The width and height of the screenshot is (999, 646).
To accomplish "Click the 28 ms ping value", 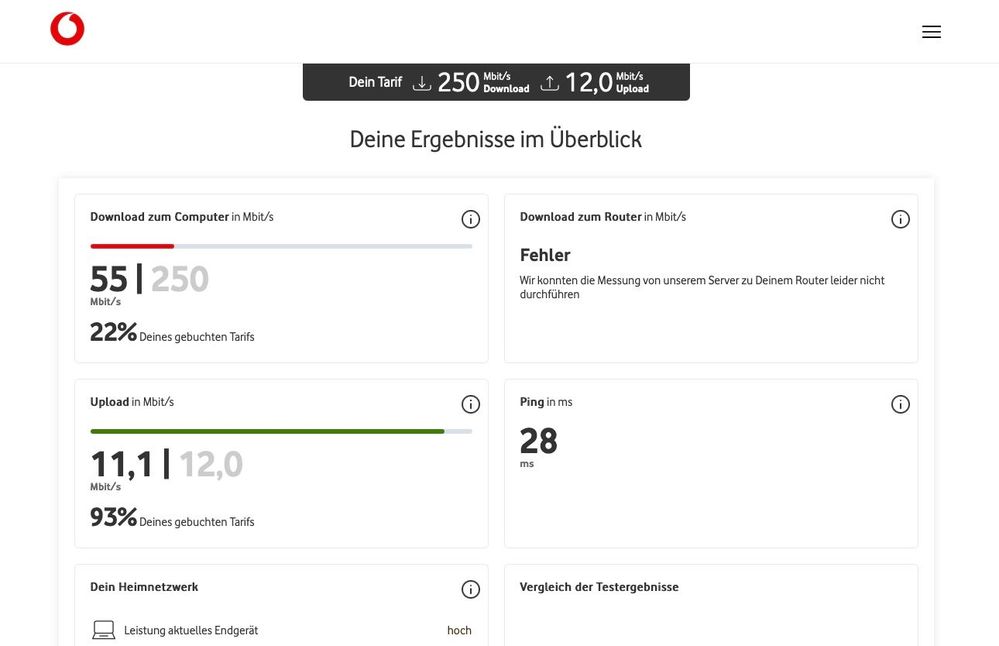I will [538, 441].
